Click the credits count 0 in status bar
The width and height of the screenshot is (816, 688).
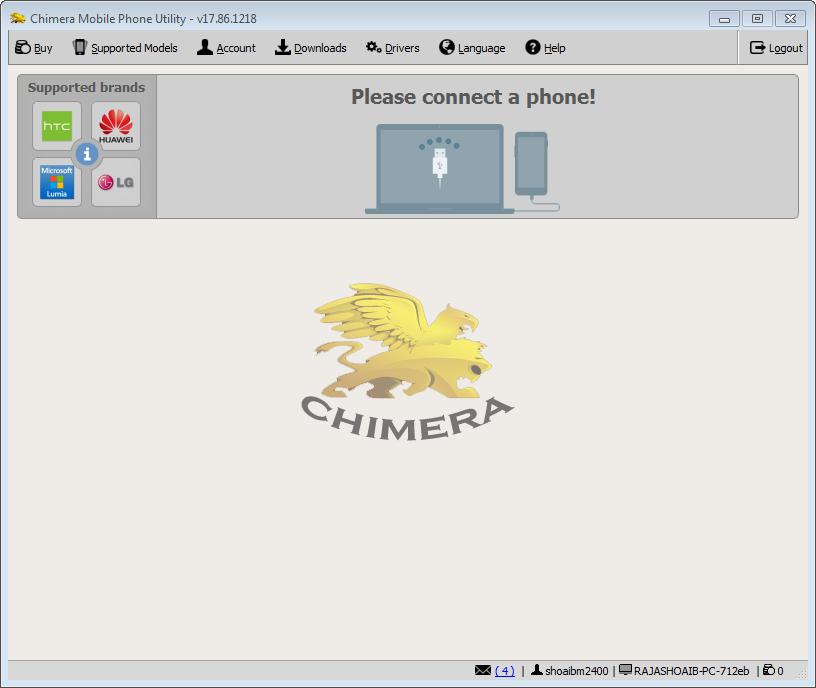(x=780, y=671)
